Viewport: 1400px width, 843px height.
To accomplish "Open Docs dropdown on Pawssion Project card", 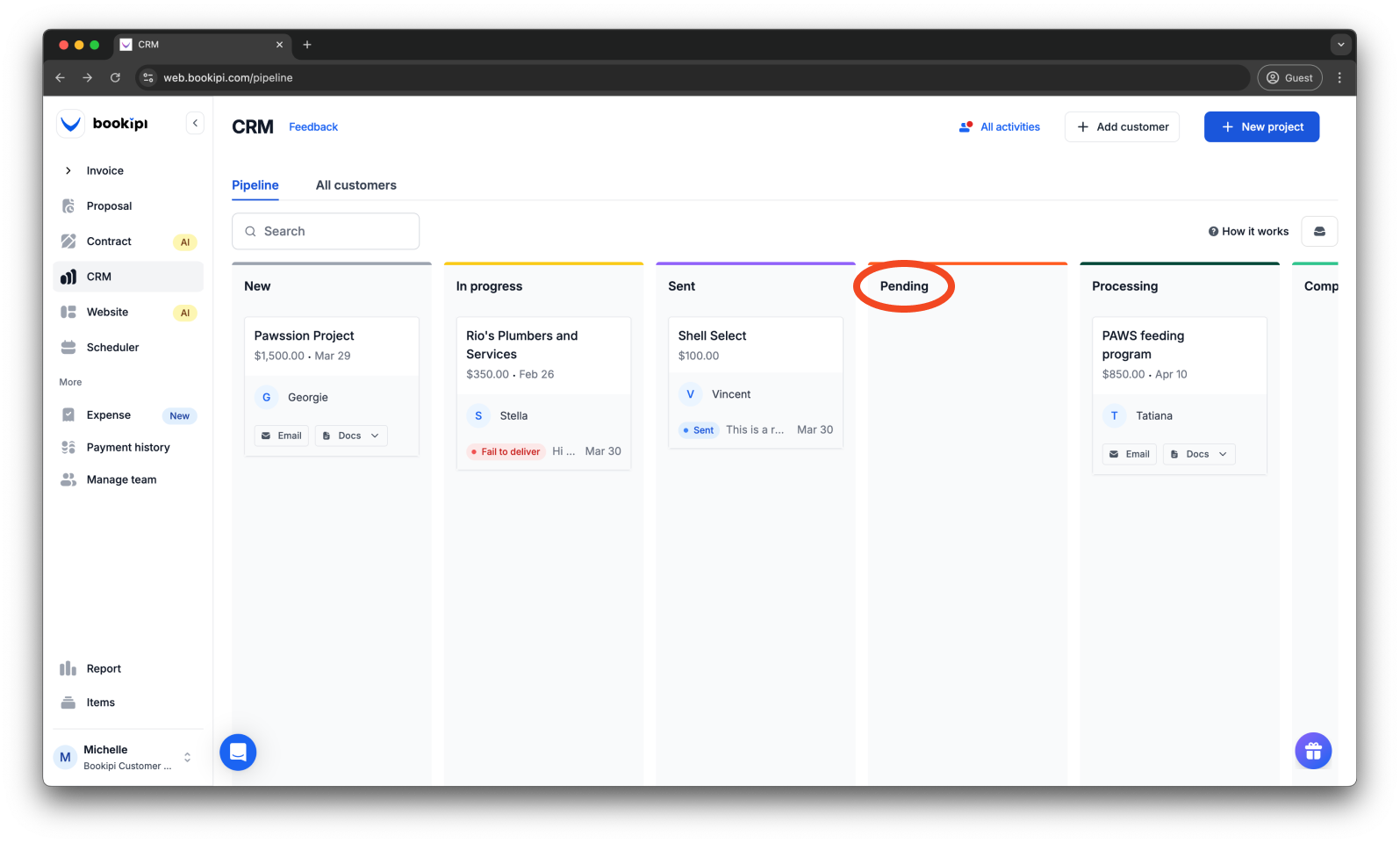I will pos(351,436).
